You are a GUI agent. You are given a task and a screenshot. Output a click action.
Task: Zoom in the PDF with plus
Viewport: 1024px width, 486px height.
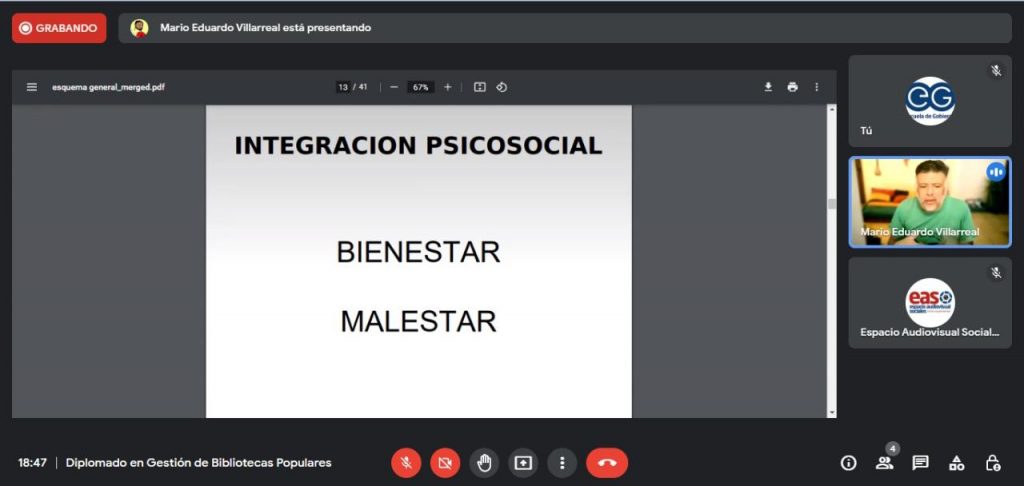[447, 87]
